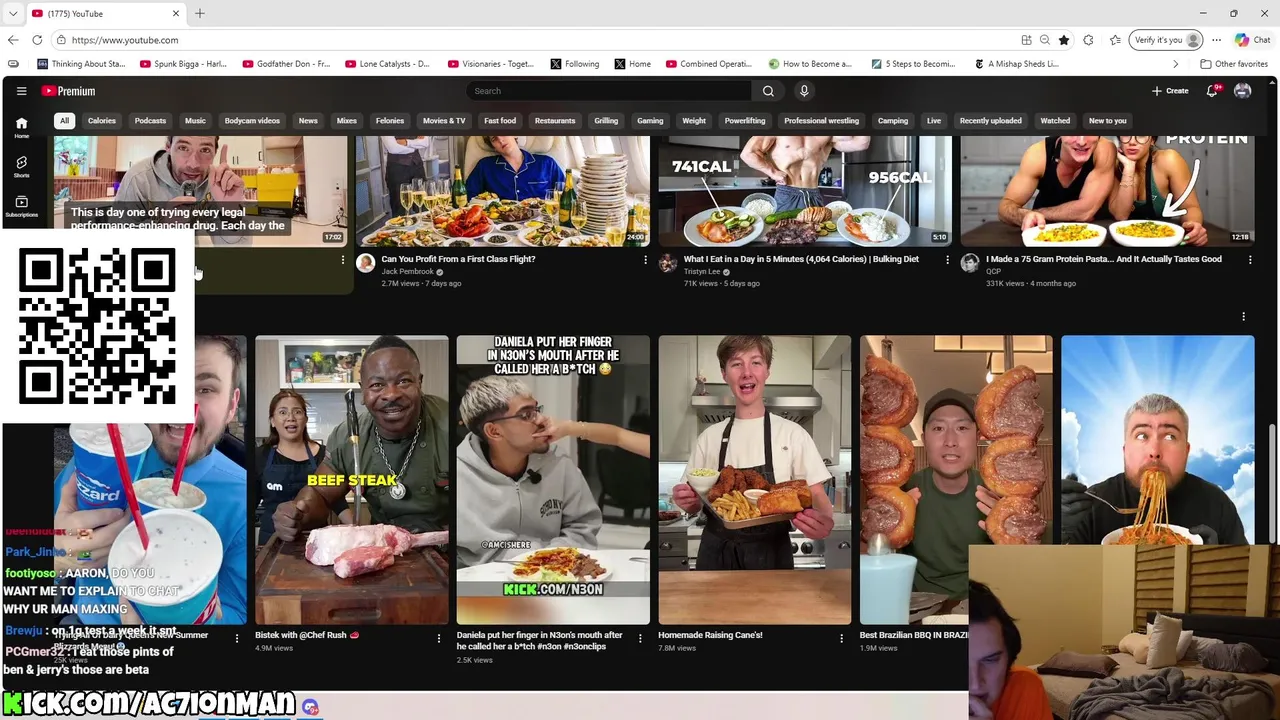Select the Recently uploaded filter chip
1280x720 pixels.
990,121
